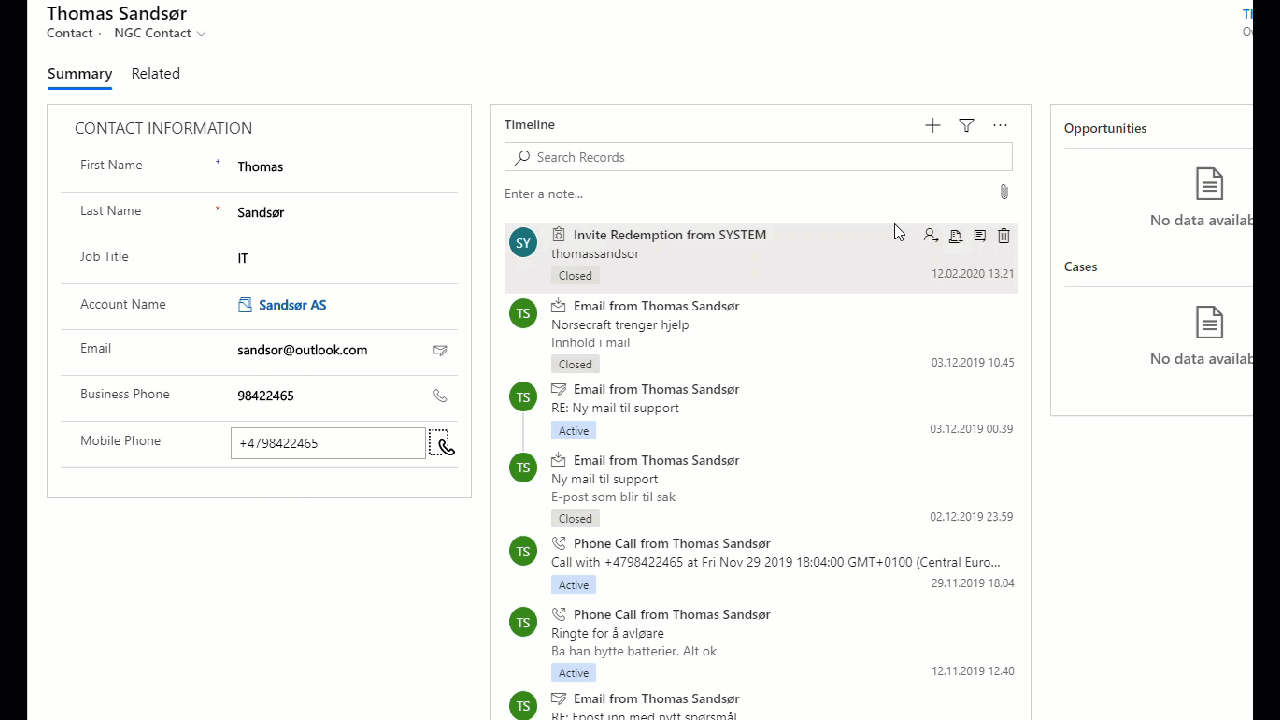Open timeline more options ellipsis
The image size is (1280, 720).
point(1000,125)
